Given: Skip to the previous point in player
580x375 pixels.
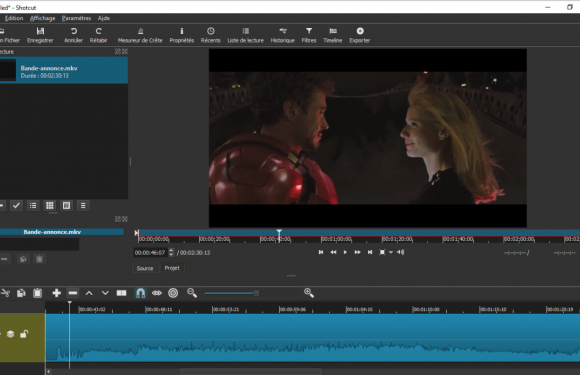Looking at the screenshot, I should coord(321,252).
